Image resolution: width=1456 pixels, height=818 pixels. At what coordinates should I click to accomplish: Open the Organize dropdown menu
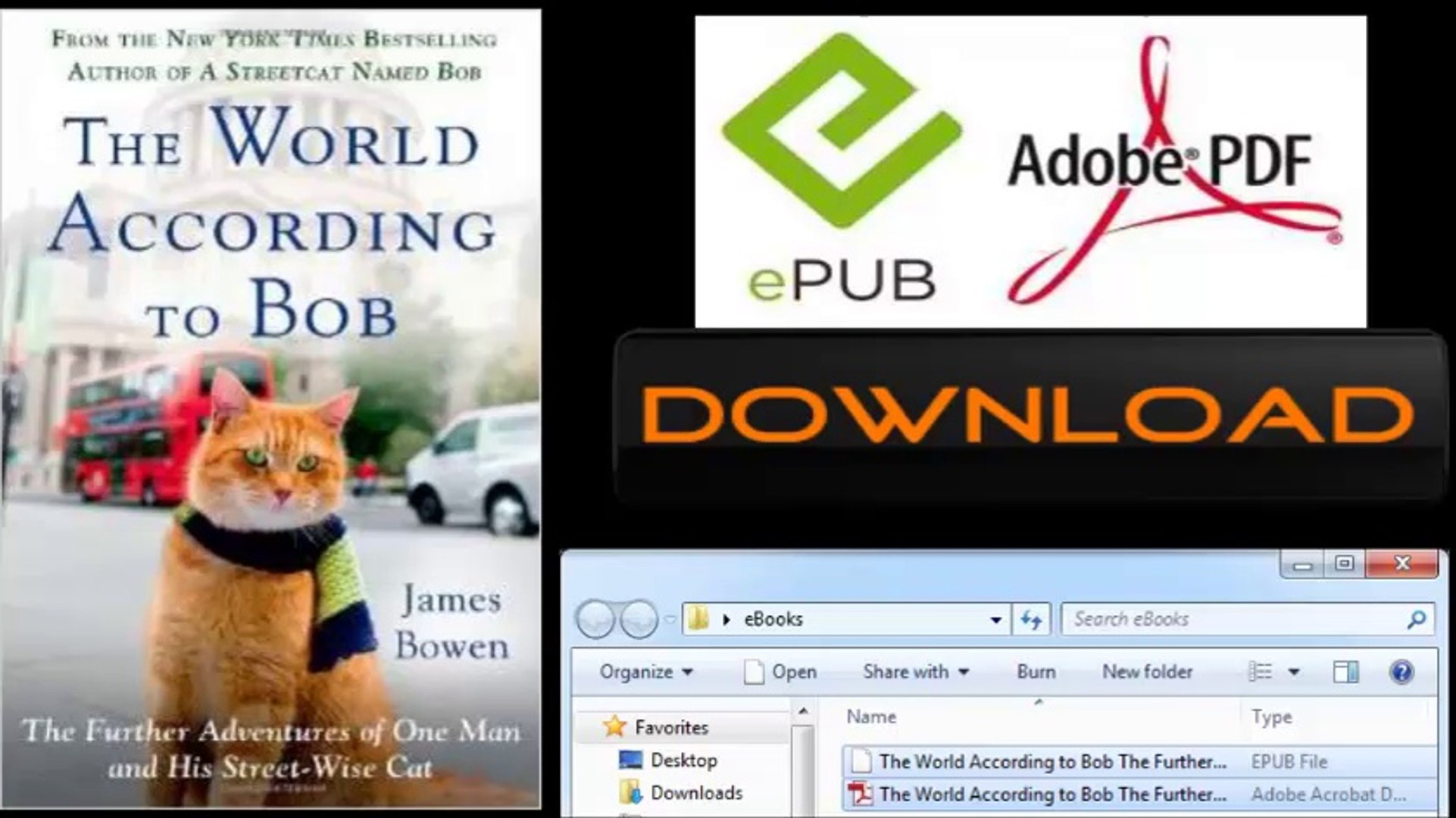pos(645,672)
